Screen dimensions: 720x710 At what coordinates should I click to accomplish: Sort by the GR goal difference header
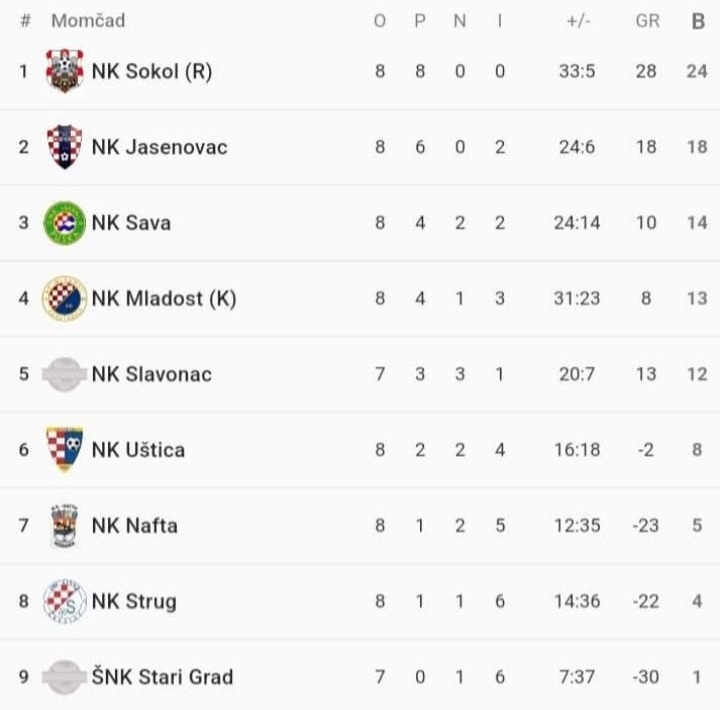coord(647,21)
